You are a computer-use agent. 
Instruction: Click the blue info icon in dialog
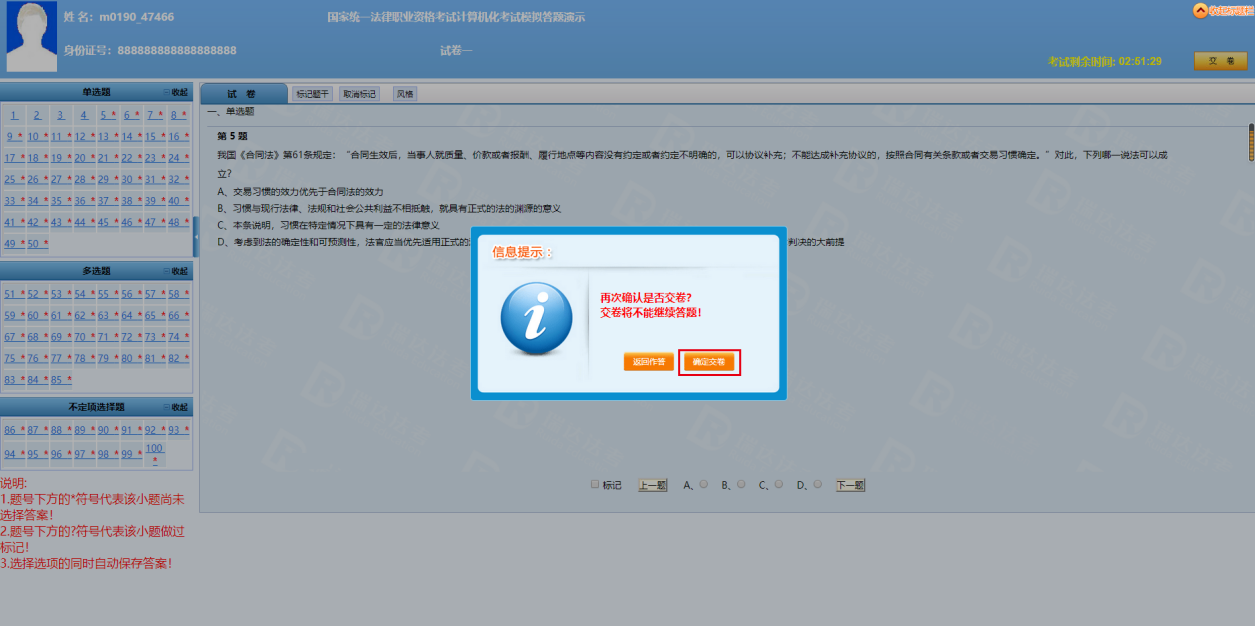[536, 319]
